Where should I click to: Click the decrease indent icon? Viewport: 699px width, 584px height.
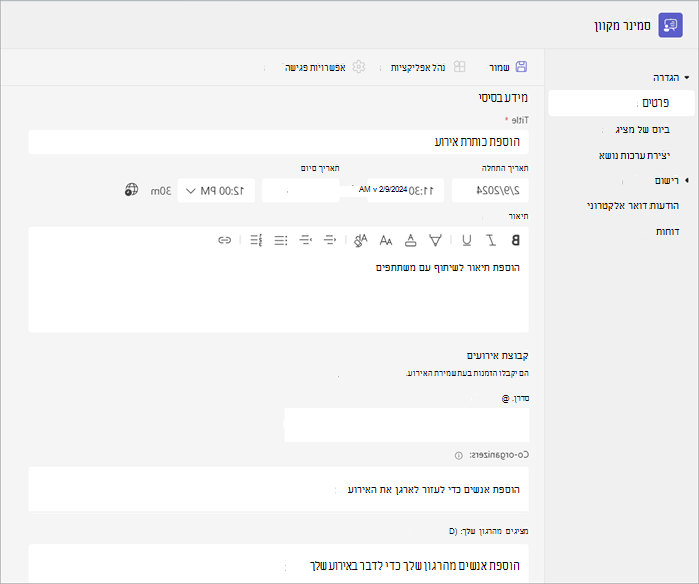tap(330, 240)
